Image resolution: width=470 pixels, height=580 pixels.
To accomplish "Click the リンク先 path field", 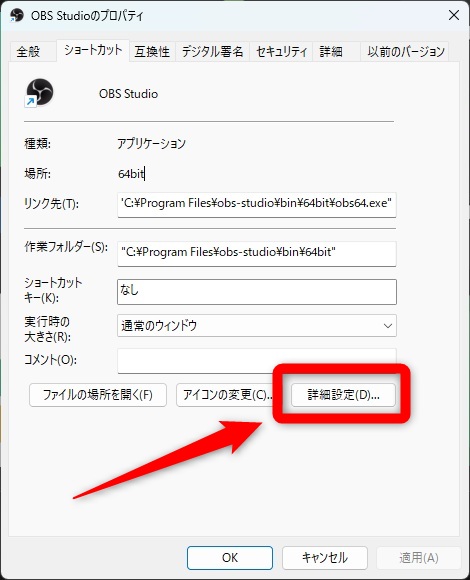I will 257,204.
